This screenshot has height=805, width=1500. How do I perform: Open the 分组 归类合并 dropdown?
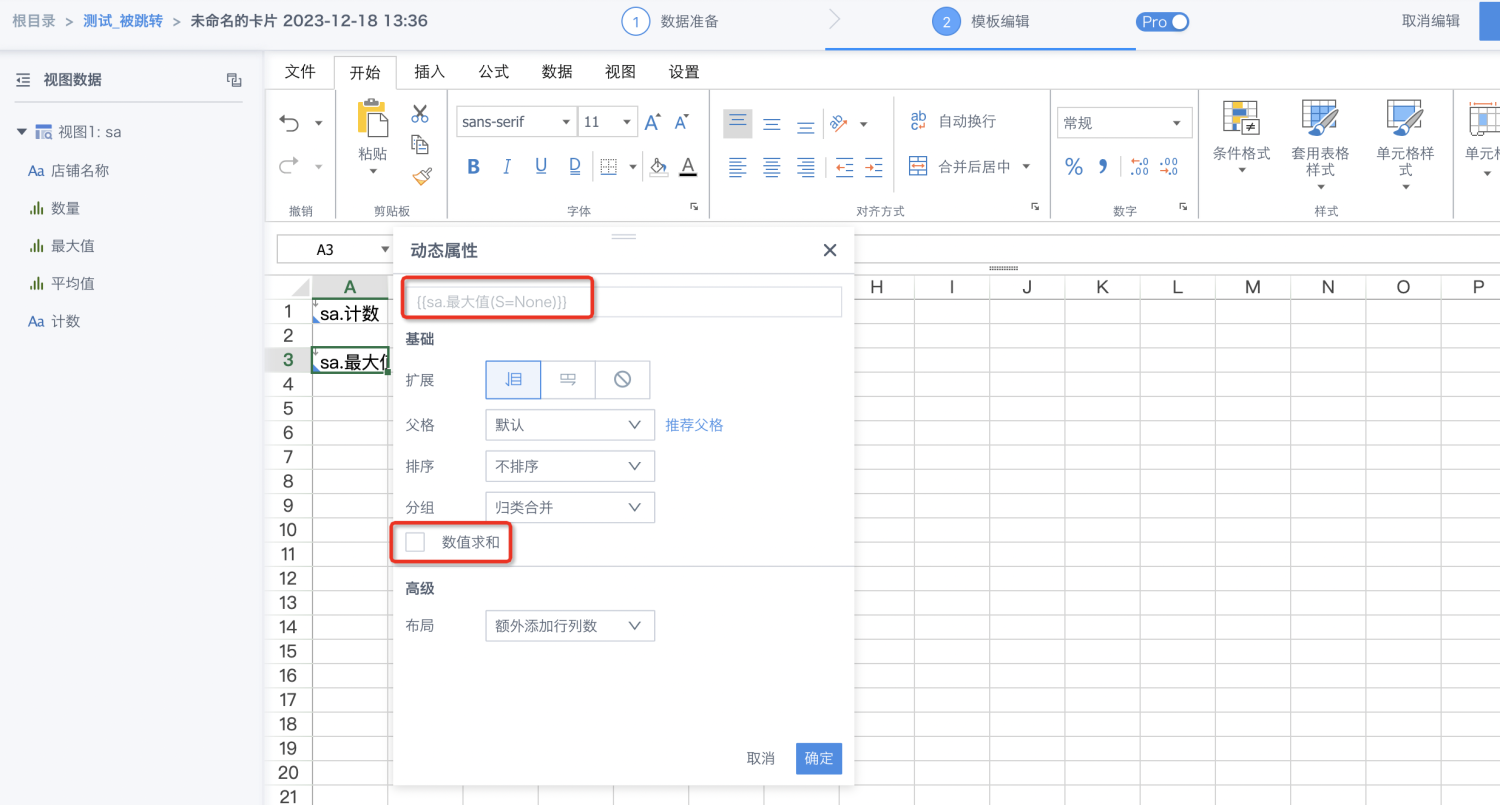[570, 507]
